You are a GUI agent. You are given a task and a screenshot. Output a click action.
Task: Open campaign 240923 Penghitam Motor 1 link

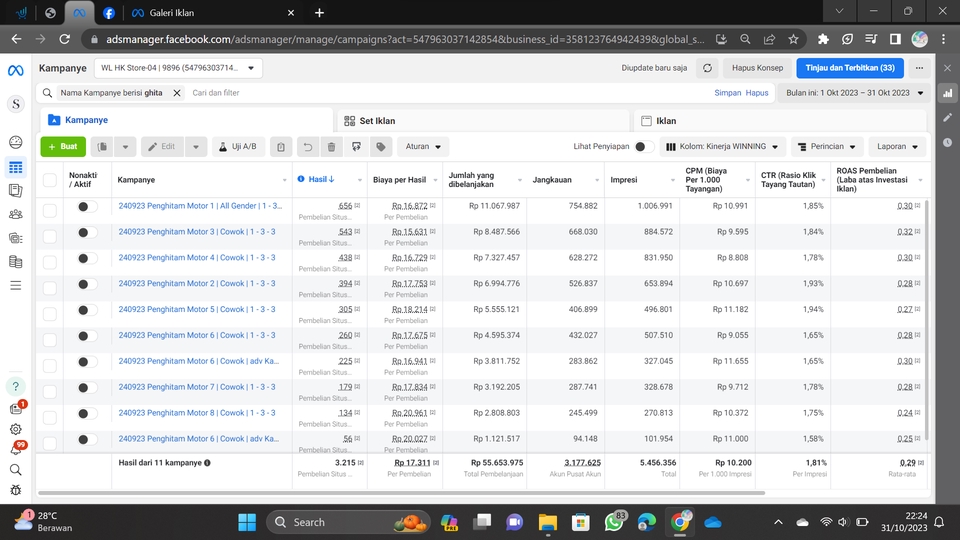pyautogui.click(x=200, y=206)
